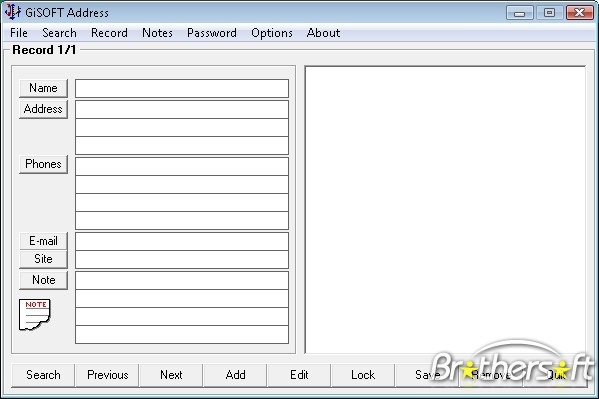599x399 pixels.
Task: Click the Save button
Action: [x=427, y=375]
